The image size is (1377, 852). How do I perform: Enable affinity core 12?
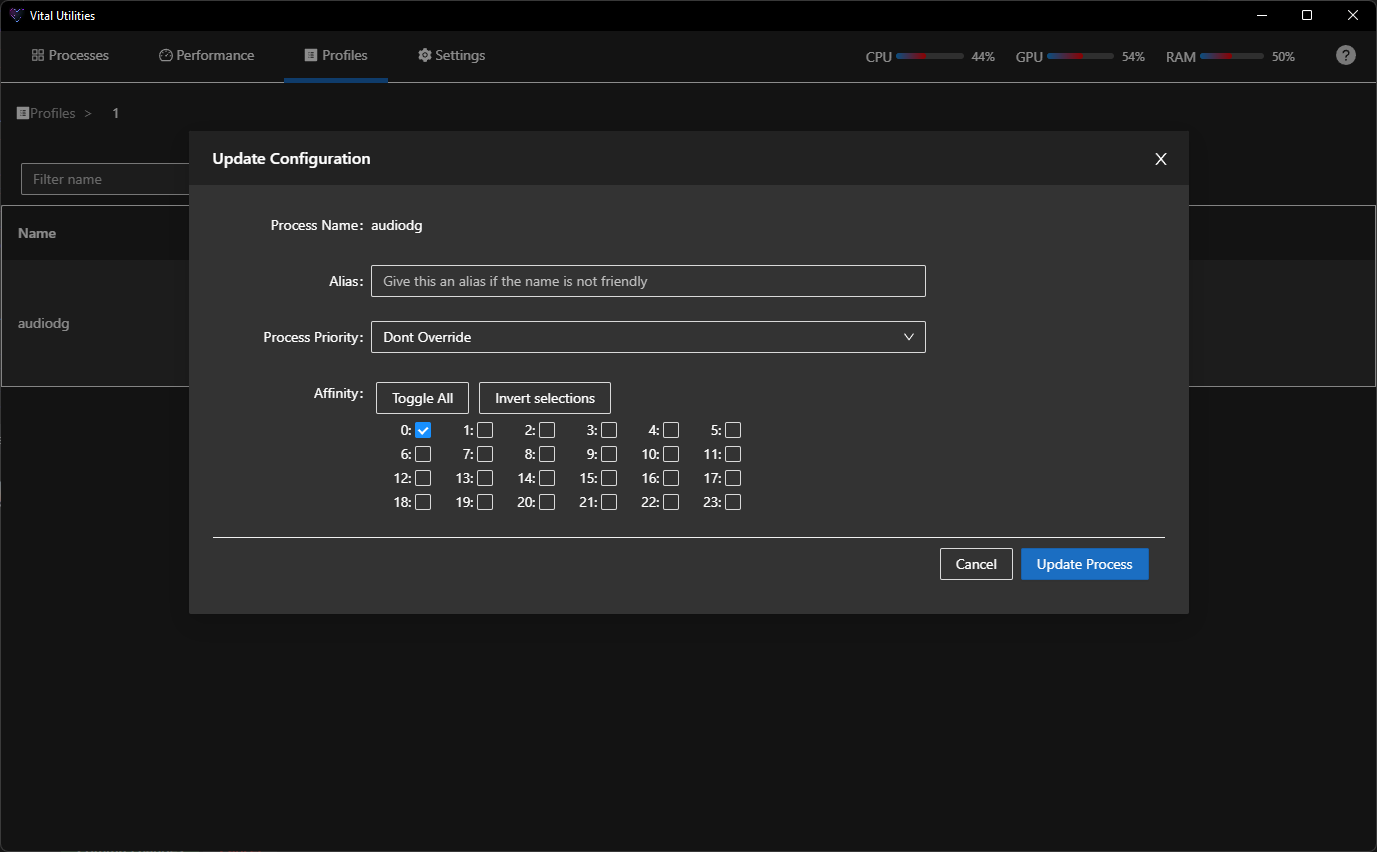(423, 478)
